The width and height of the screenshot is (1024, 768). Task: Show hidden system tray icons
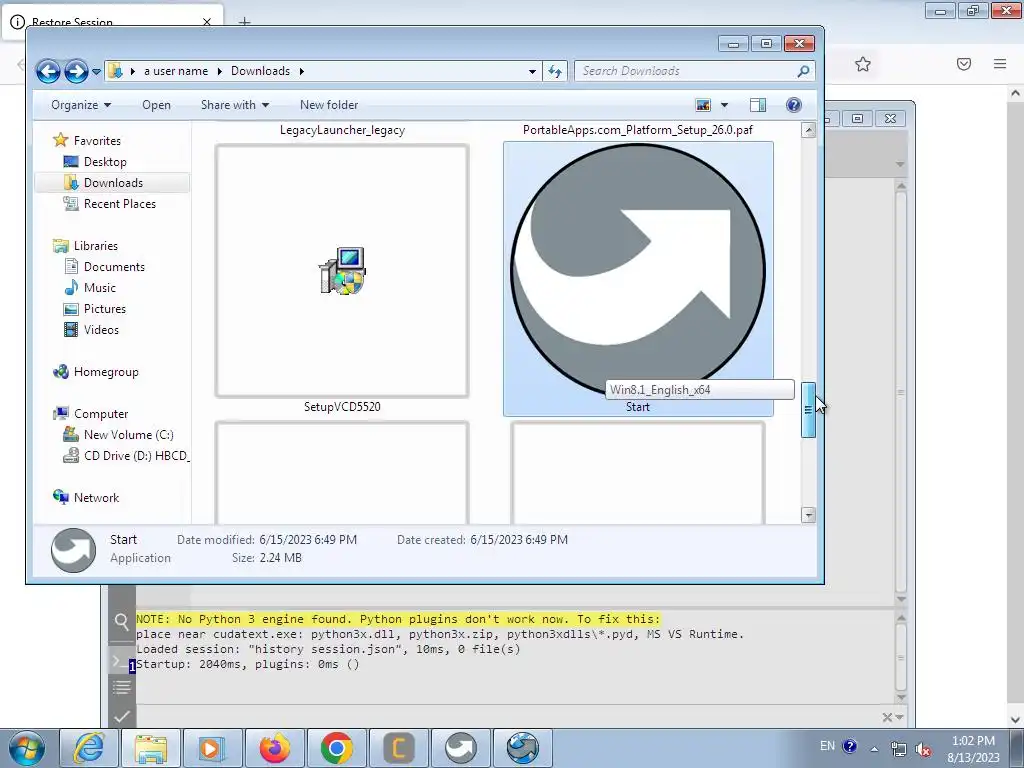tap(874, 749)
